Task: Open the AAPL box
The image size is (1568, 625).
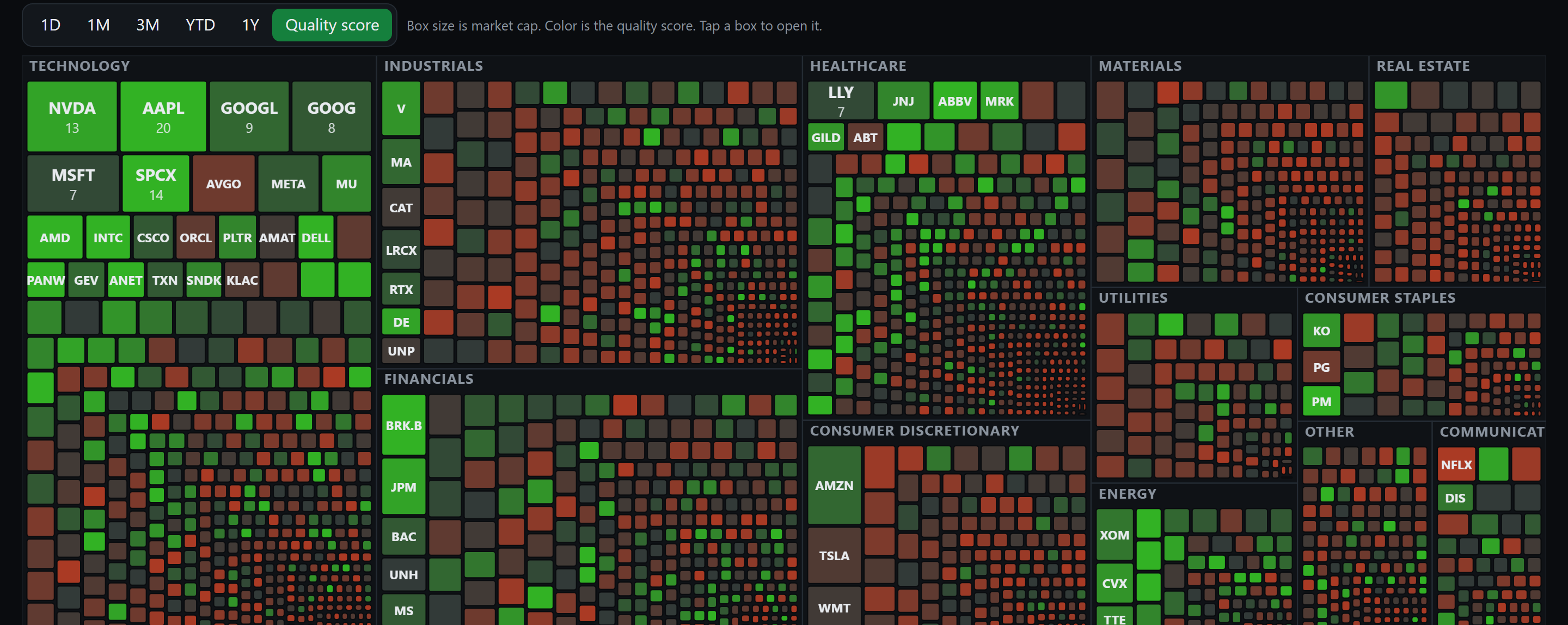Action: [163, 117]
